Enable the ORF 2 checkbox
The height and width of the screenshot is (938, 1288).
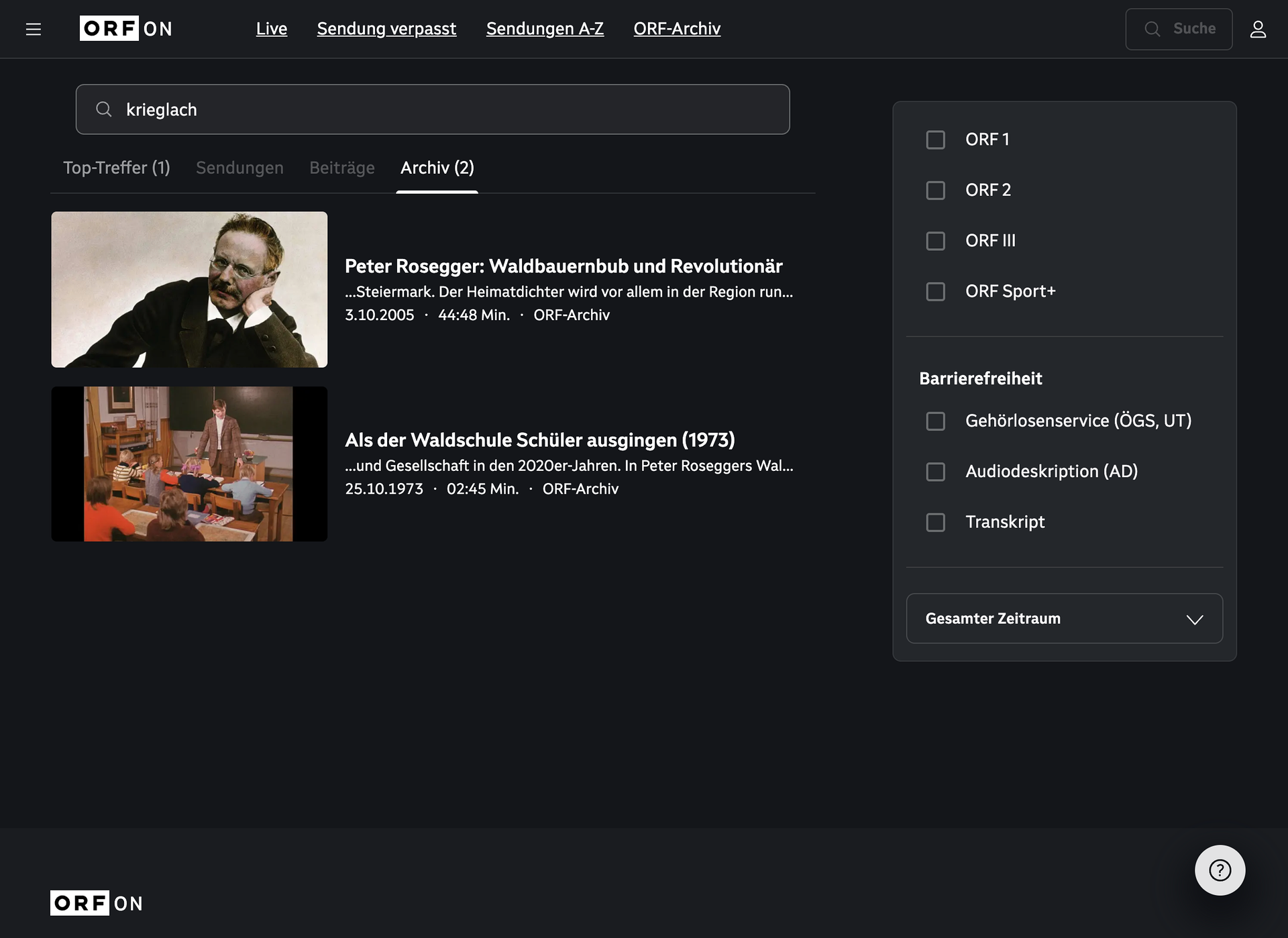(x=935, y=191)
